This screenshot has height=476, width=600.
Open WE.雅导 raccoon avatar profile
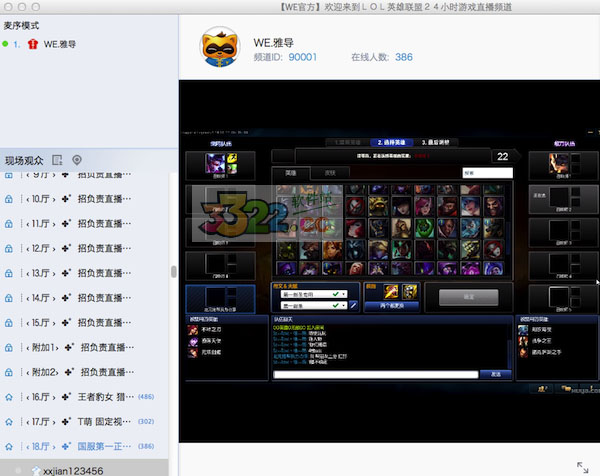coord(220,47)
